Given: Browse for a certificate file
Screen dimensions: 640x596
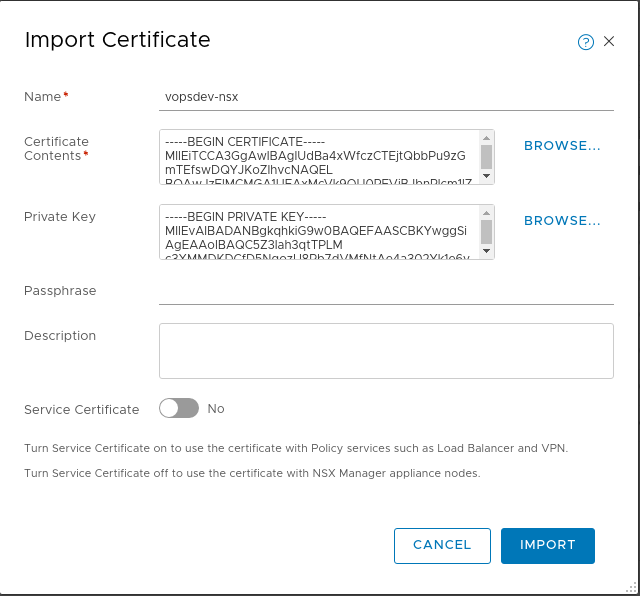Looking at the screenshot, I should point(562,146).
